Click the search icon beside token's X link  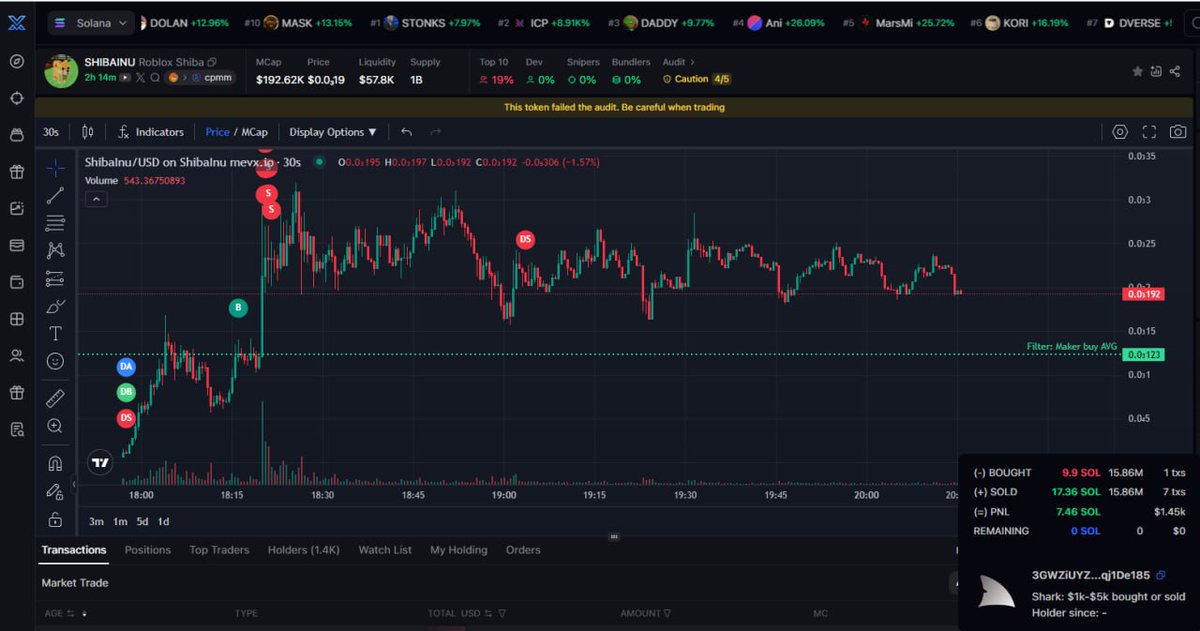(x=155, y=77)
